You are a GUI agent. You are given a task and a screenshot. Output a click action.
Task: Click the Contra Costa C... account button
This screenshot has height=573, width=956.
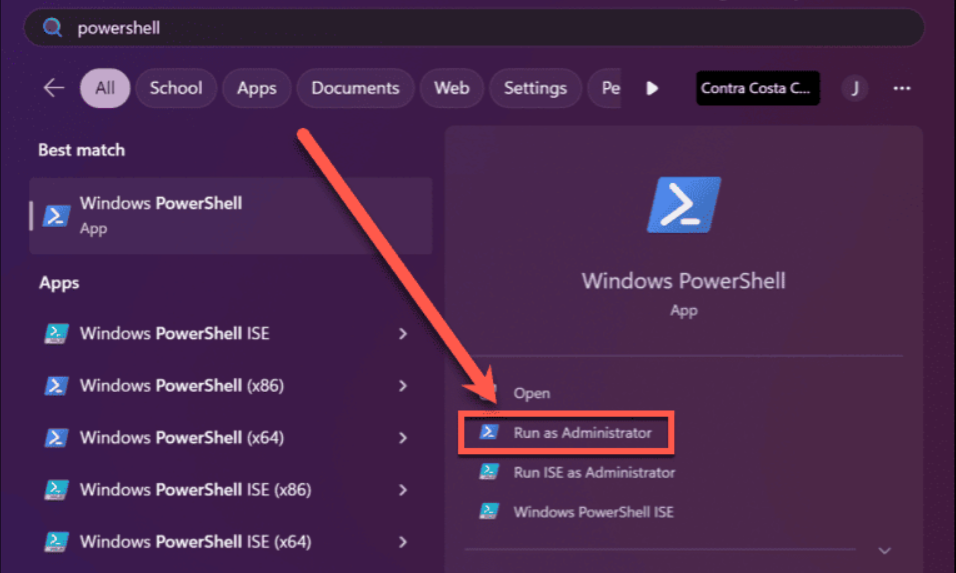click(758, 88)
